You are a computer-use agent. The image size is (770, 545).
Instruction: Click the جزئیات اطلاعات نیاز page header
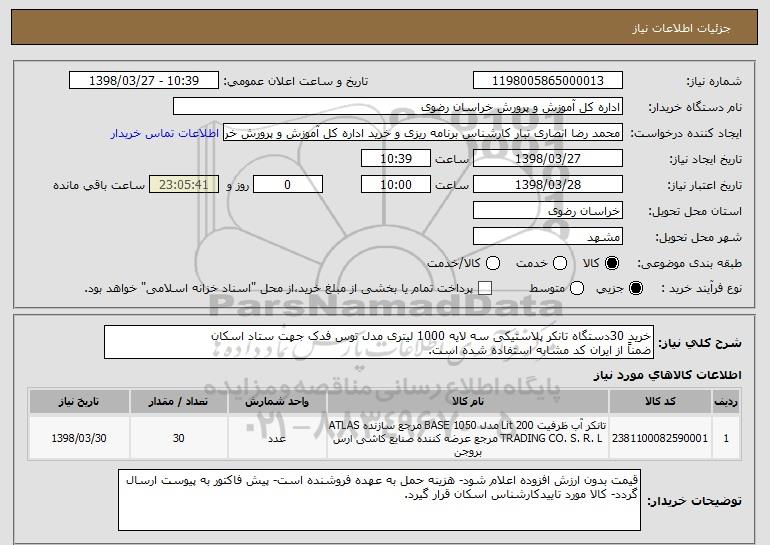point(681,28)
